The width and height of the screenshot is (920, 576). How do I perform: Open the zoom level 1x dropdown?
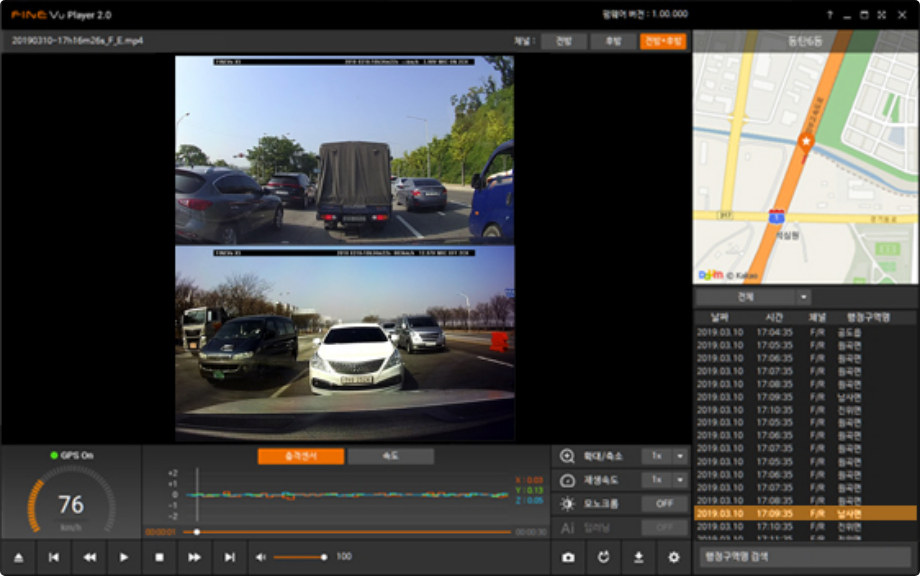[x=679, y=456]
